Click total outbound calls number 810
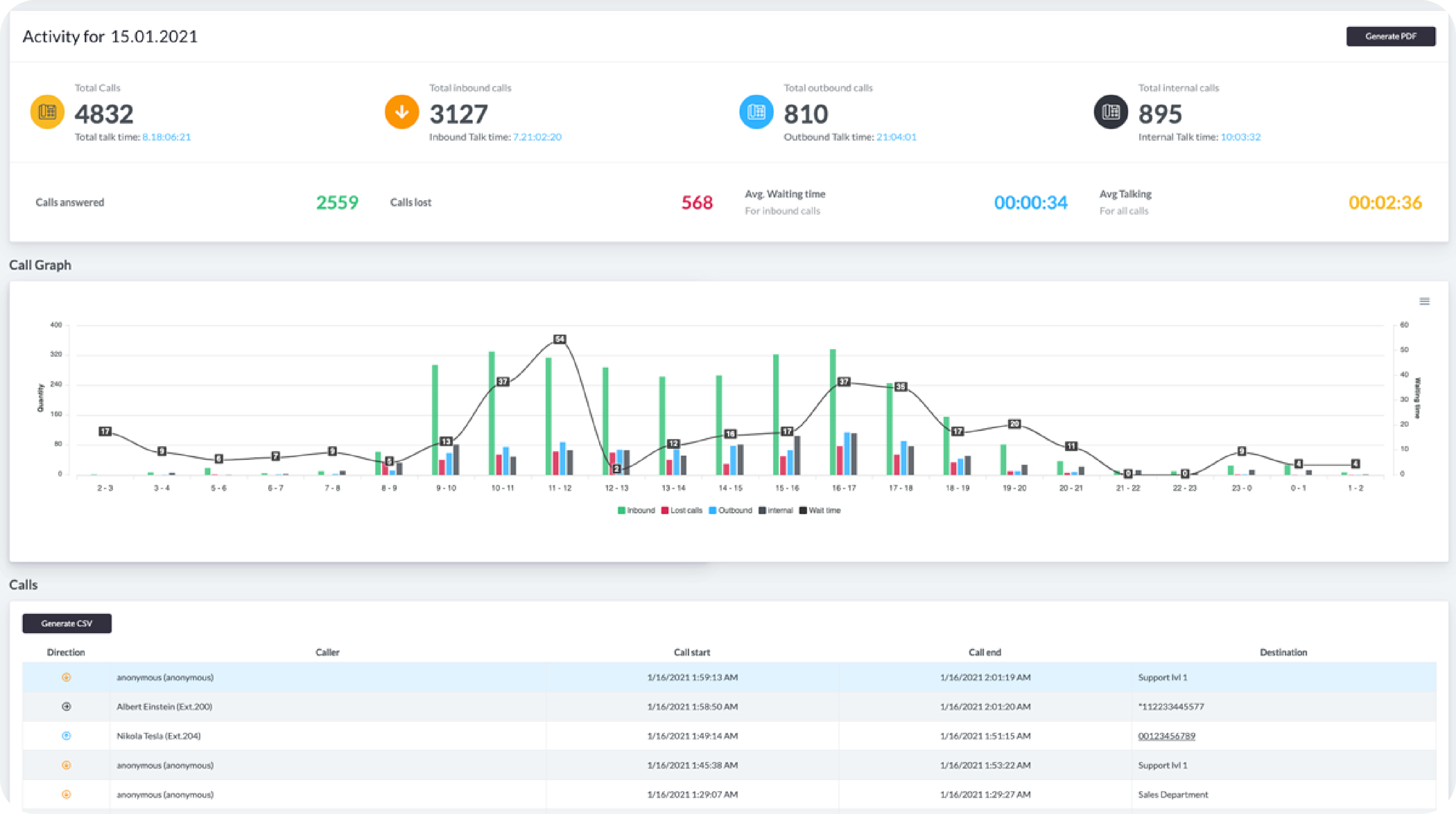Viewport: 1456px width, 814px height. click(806, 114)
